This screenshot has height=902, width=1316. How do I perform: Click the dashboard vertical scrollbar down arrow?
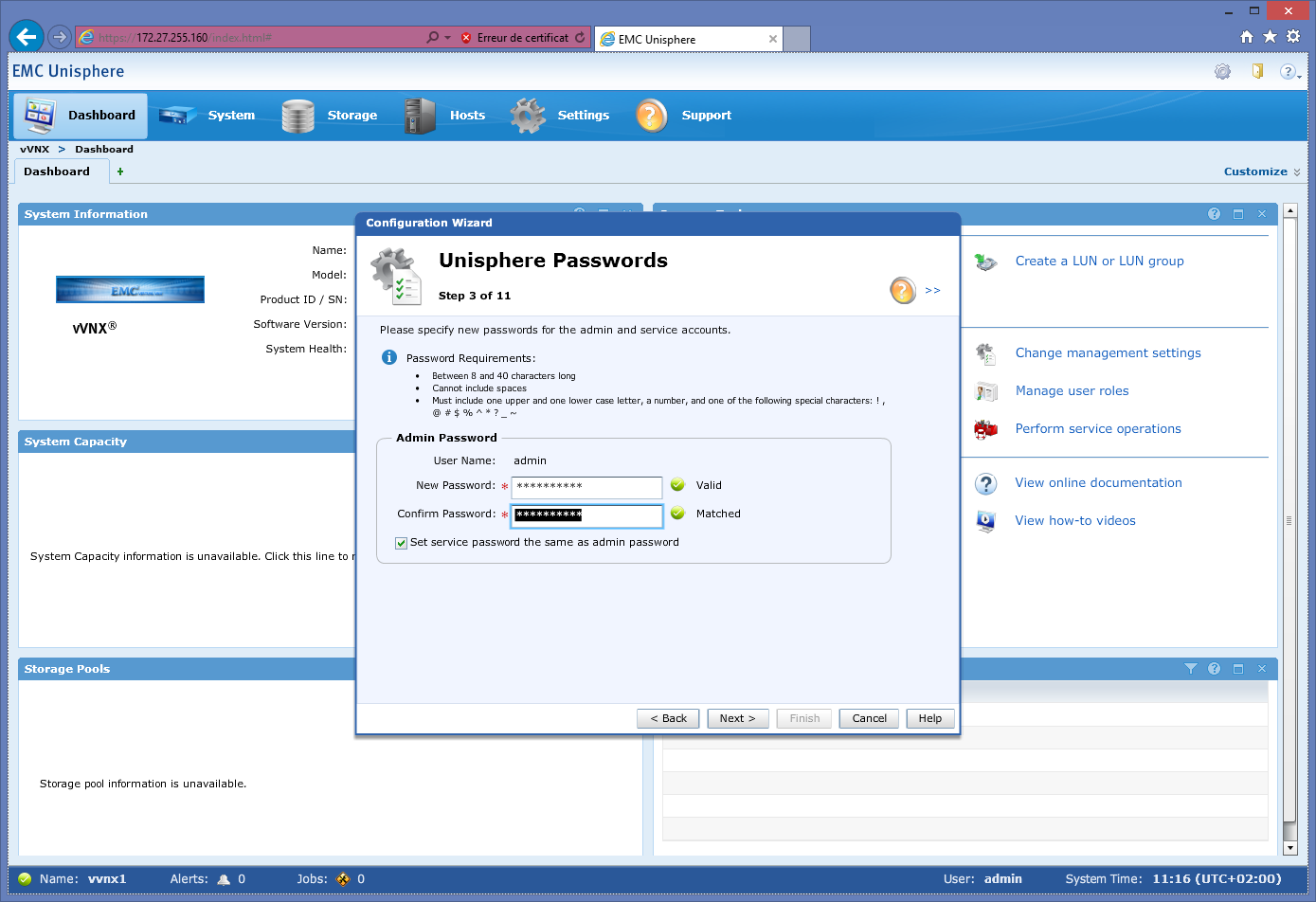click(x=1289, y=848)
